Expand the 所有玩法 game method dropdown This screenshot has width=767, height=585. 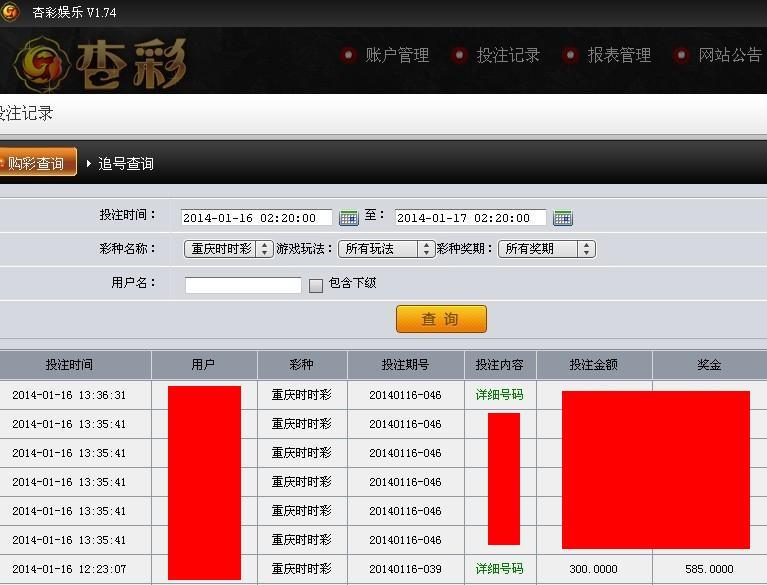(x=386, y=249)
